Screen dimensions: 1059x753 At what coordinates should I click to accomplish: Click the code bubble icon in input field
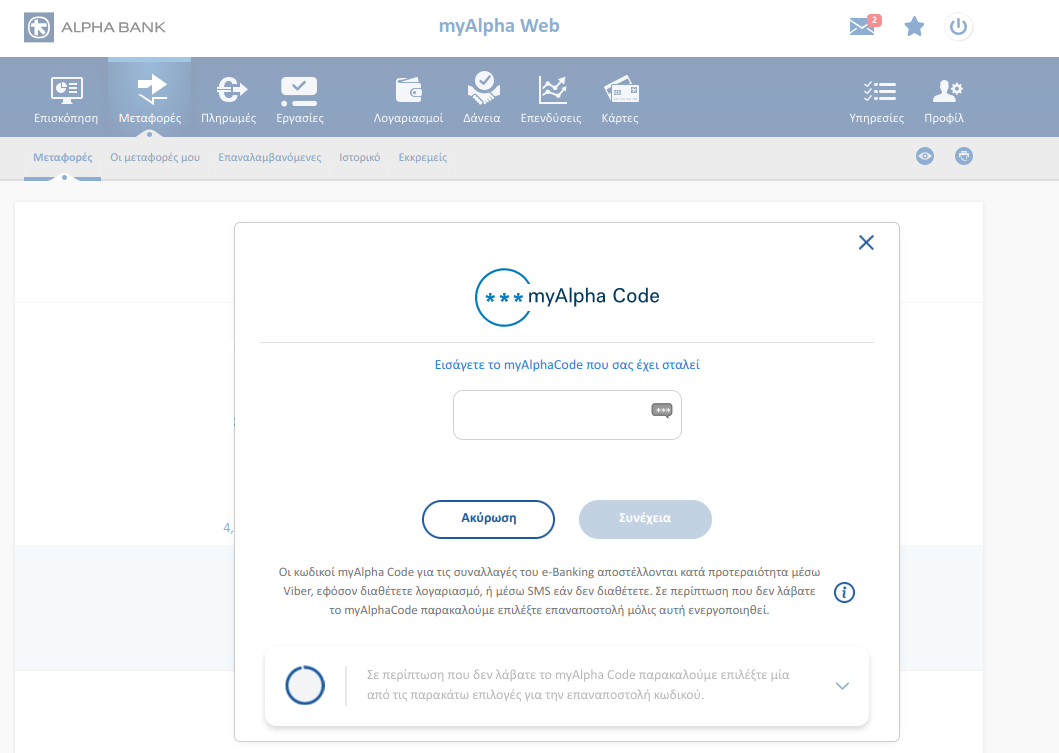click(x=662, y=410)
